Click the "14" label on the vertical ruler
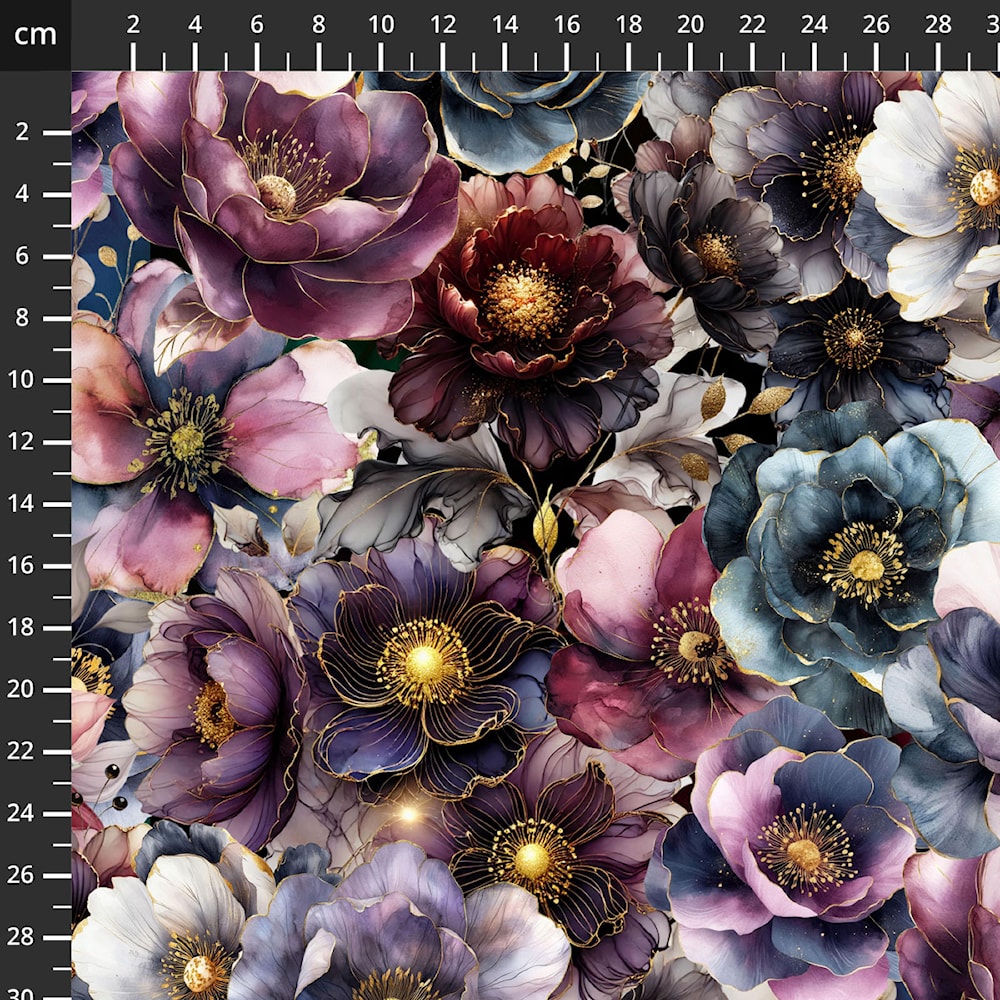This screenshot has height=1000, width=1000. 20,503
